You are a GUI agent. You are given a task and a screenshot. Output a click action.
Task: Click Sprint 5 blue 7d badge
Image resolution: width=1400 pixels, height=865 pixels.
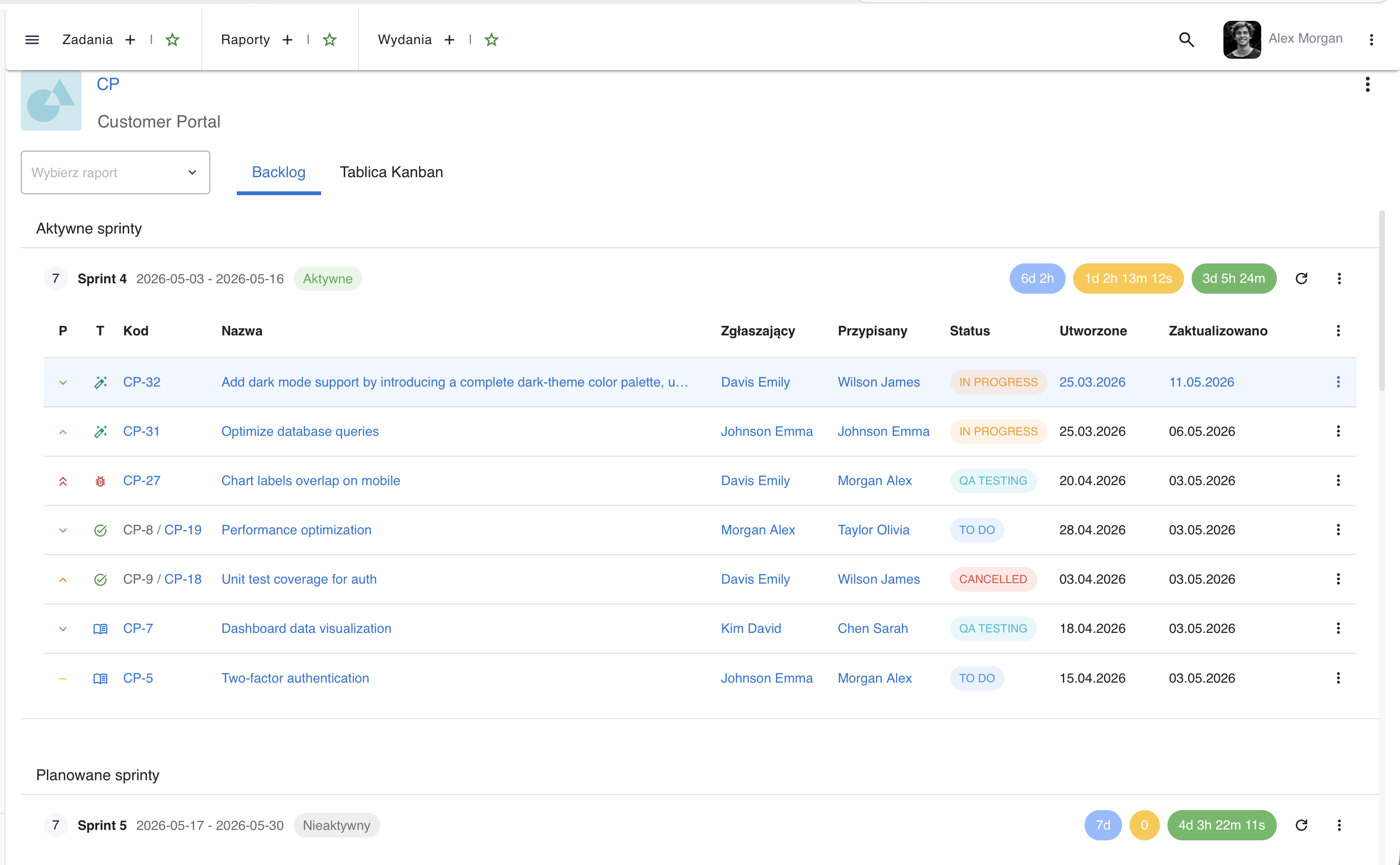click(1103, 825)
